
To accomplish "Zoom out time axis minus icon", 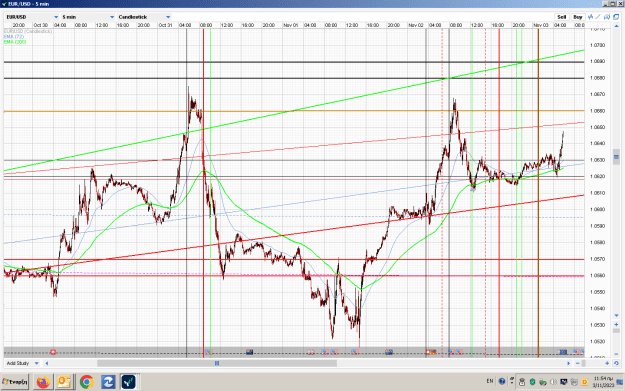I will 578,363.
